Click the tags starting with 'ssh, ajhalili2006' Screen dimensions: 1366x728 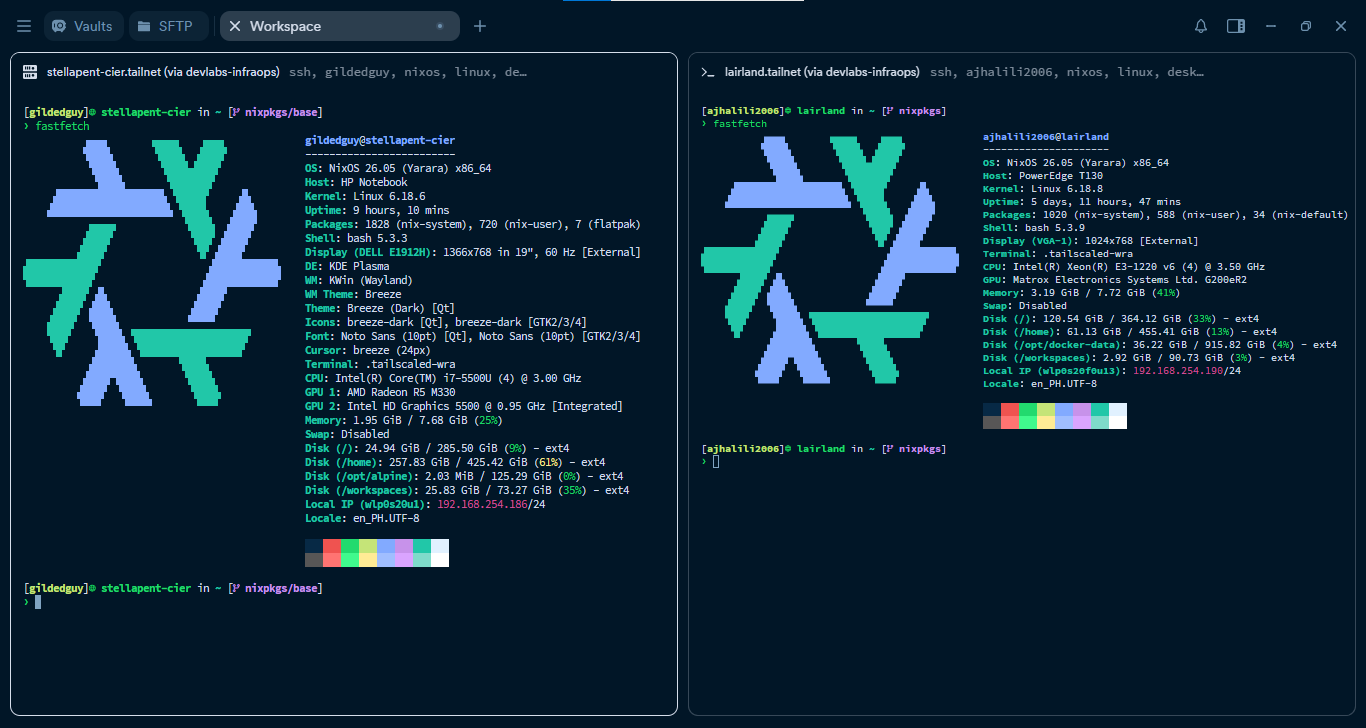1067,72
